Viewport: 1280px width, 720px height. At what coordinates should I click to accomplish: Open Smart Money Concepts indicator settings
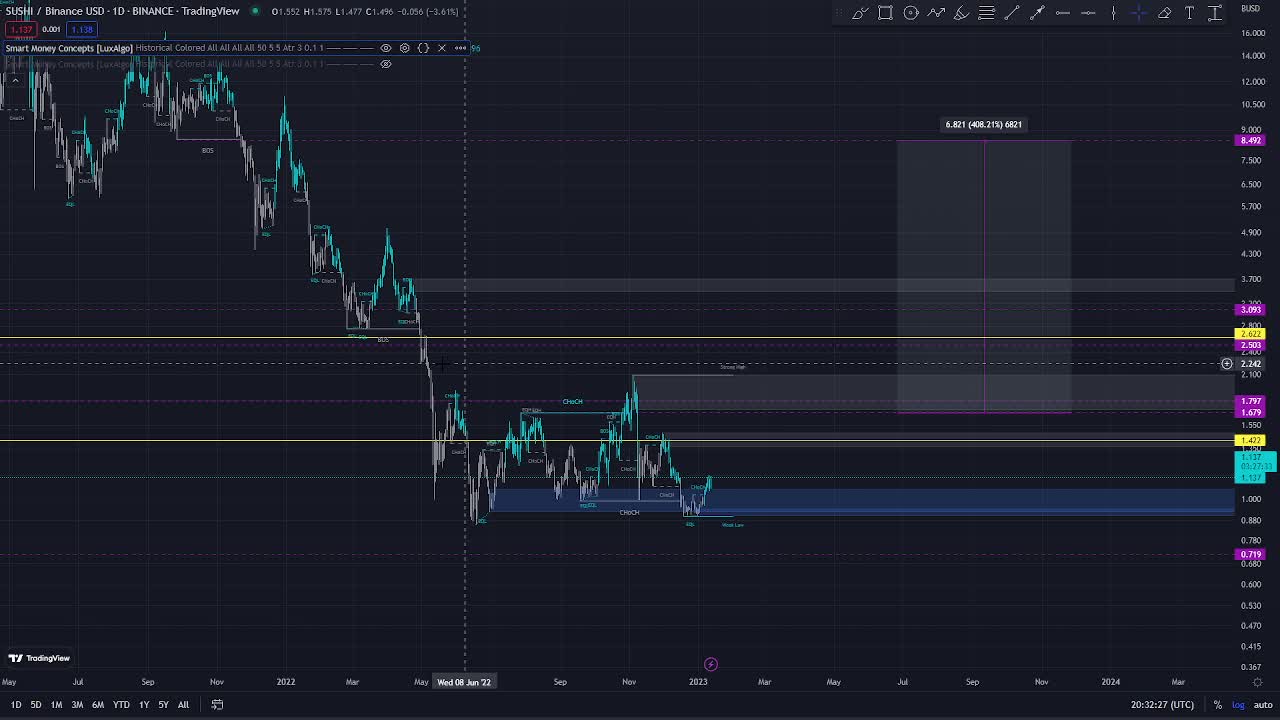click(404, 48)
